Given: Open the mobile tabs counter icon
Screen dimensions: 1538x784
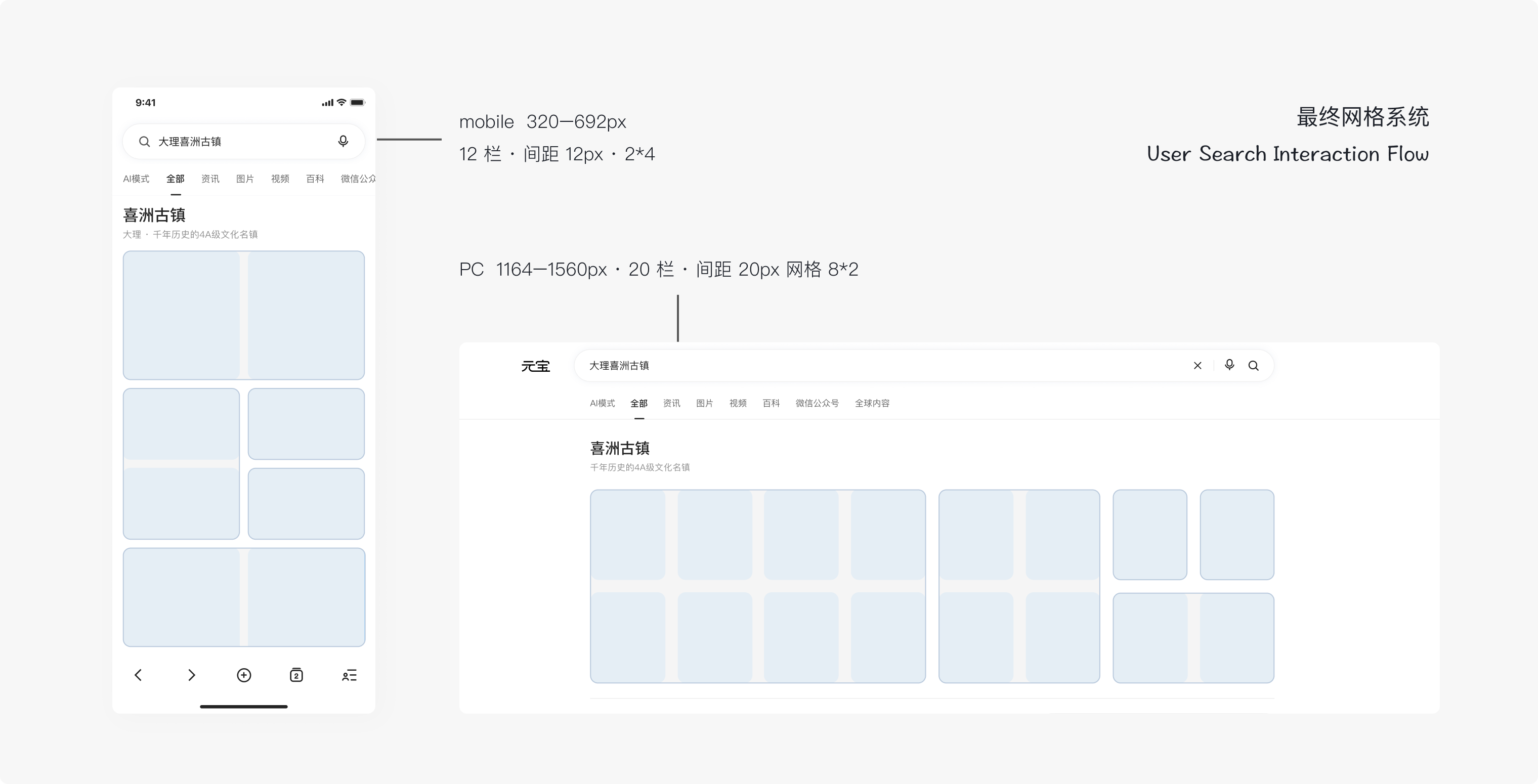Looking at the screenshot, I should click(x=296, y=675).
